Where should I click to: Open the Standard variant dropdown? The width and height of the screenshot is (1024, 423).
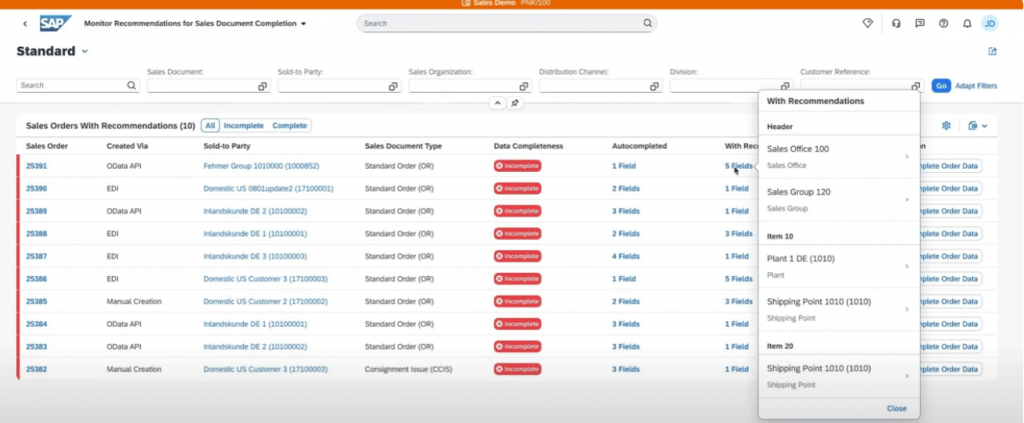coord(85,52)
